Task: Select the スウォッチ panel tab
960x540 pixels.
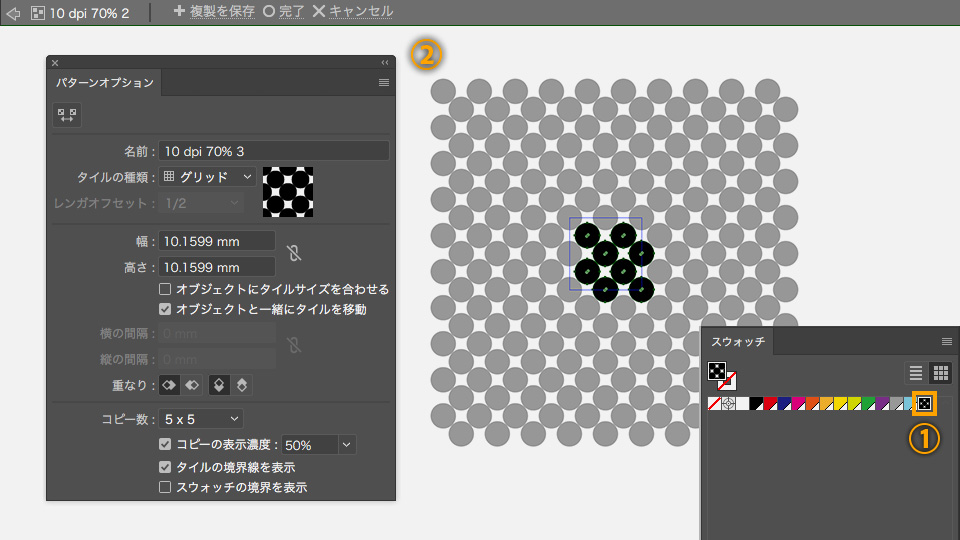Action: pos(738,342)
